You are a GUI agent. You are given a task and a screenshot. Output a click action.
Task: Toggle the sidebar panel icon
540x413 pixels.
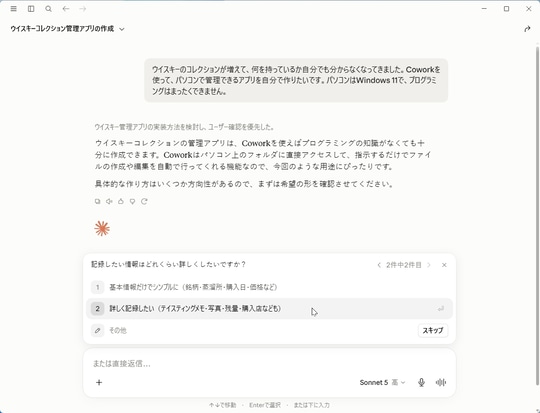(x=31, y=9)
